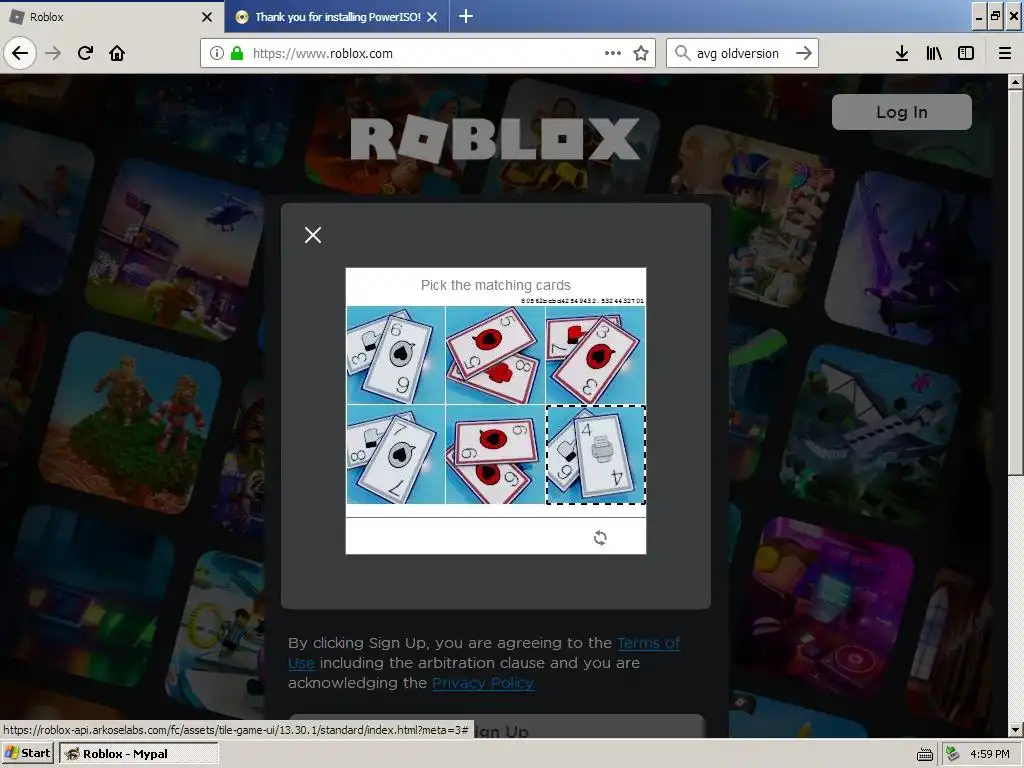Click the Roblox logo
Screen dimensions: 1024x768
click(495, 138)
